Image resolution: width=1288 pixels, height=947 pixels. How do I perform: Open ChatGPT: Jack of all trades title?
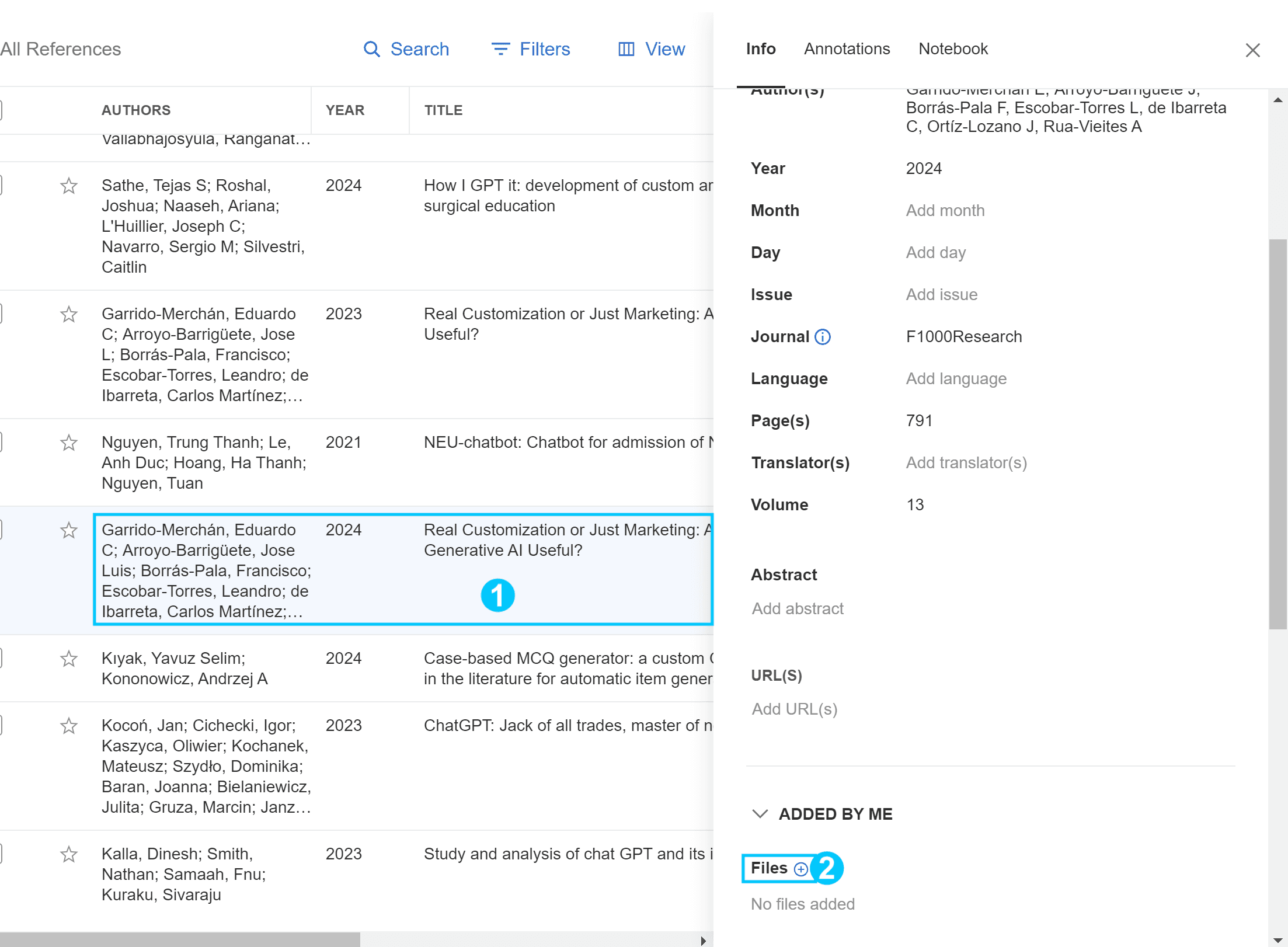coord(568,726)
